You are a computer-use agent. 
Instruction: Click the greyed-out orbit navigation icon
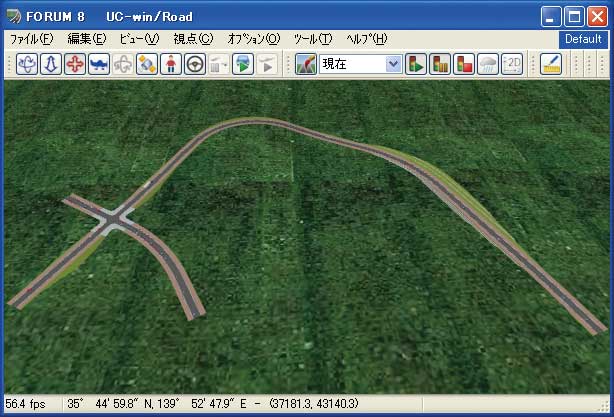pyautogui.click(x=123, y=64)
